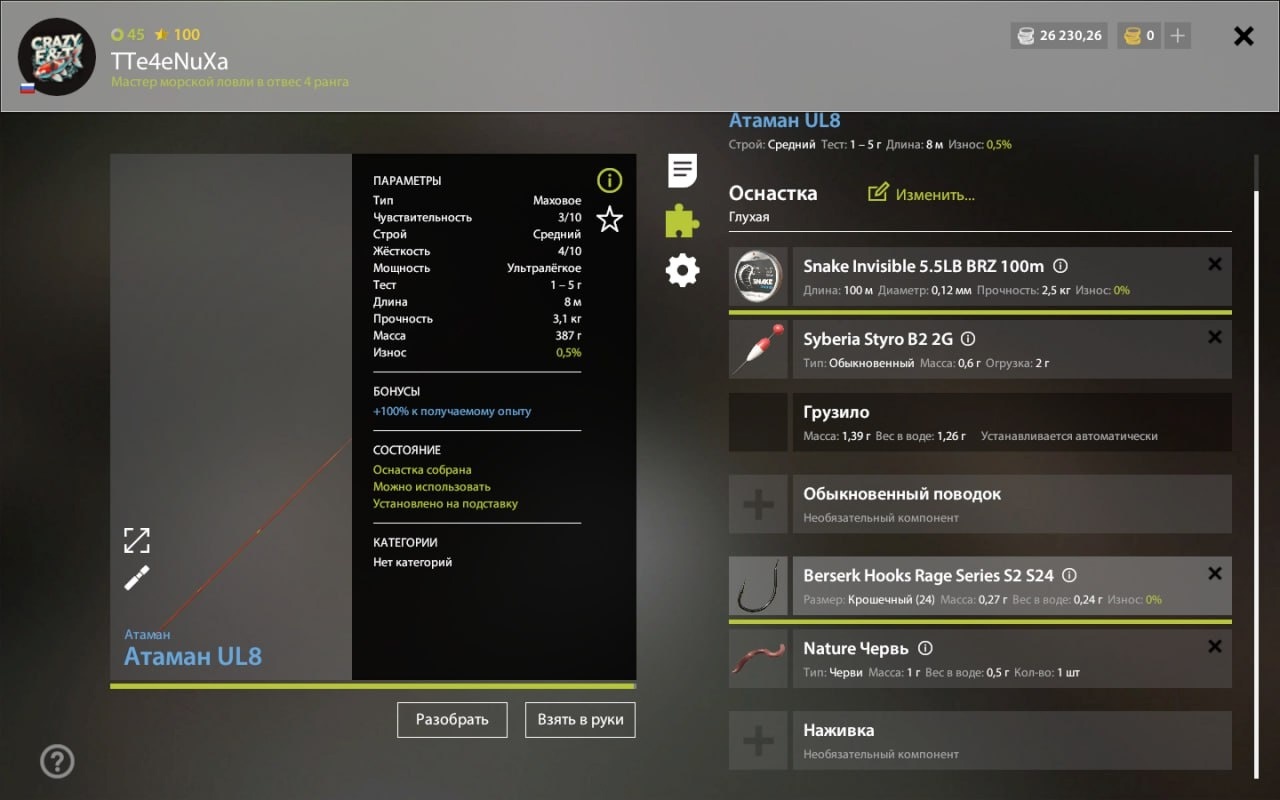Viewport: 1280px width, 800px height.
Task: Click the level 45 indicator
Action: pos(128,34)
